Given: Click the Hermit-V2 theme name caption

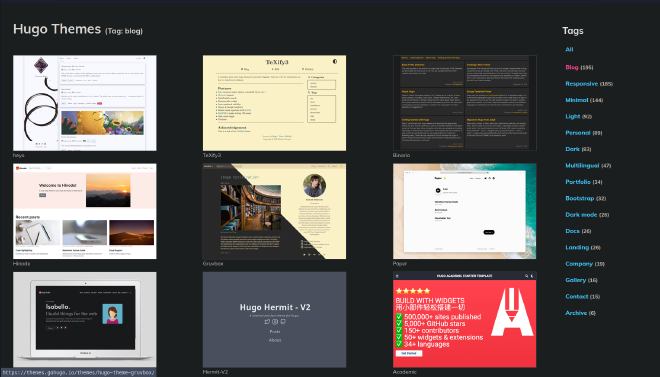Looking at the screenshot, I should click(216, 372).
